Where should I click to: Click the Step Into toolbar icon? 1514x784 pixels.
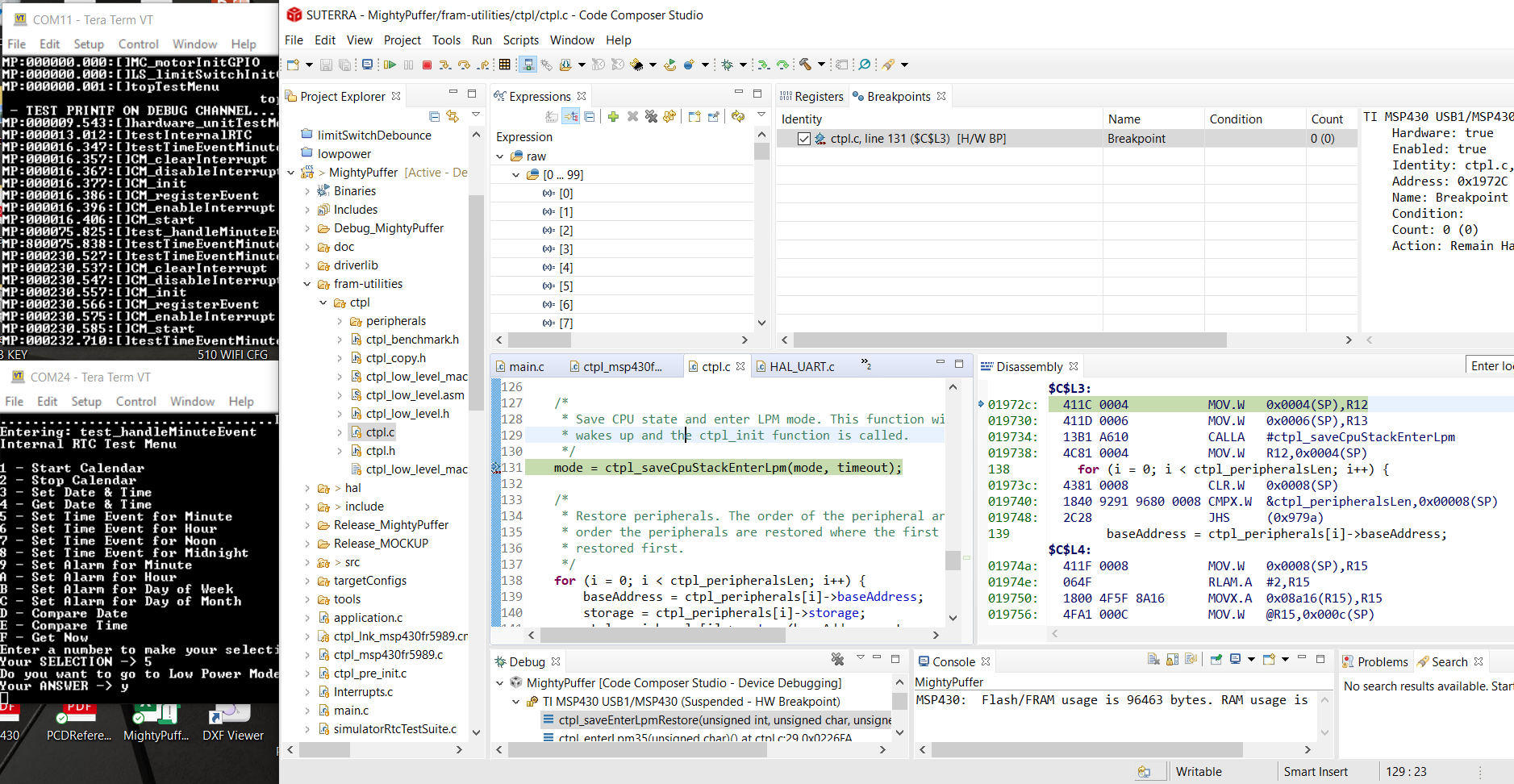coord(445,65)
